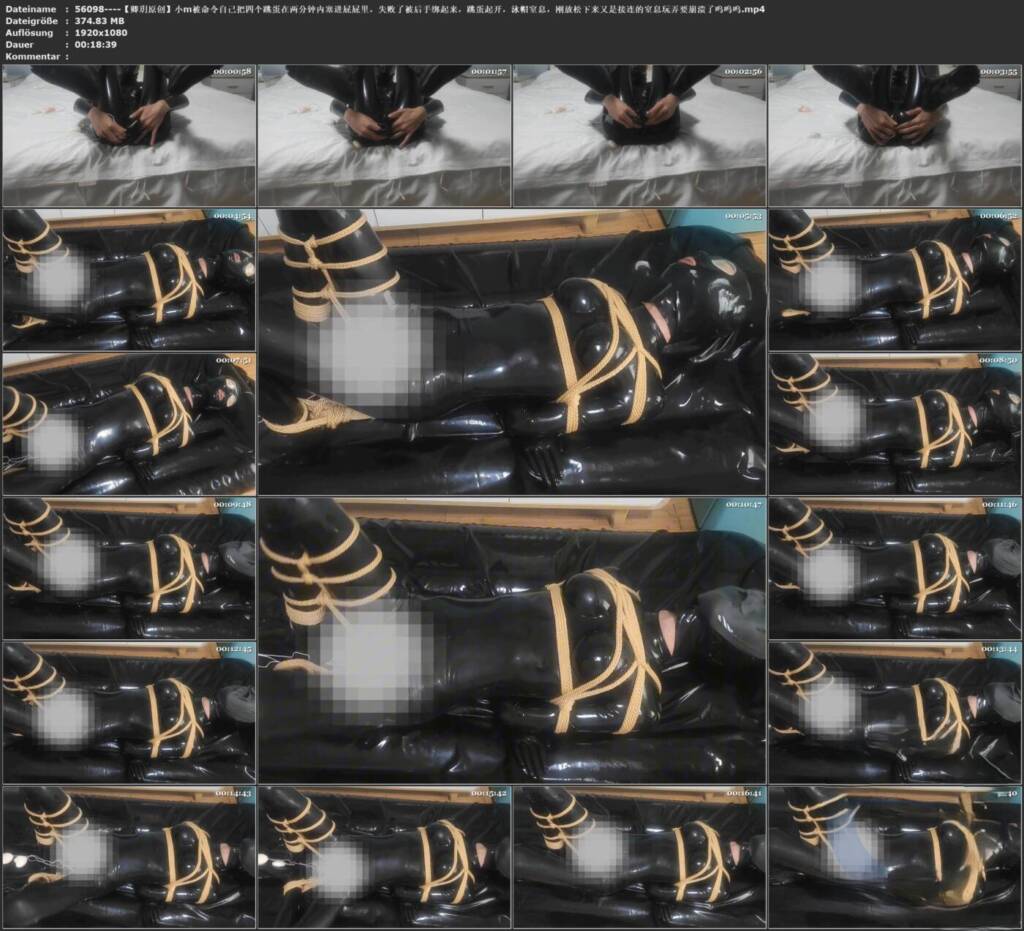
Task: Select the large thumbnail stamped 00:05:53
Action: tap(512, 351)
